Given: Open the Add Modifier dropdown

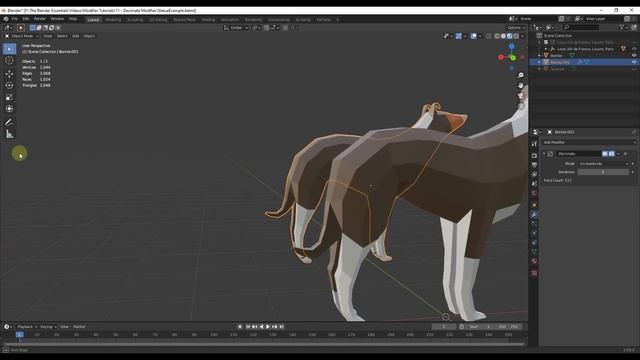Looking at the screenshot, I should (x=589, y=142).
